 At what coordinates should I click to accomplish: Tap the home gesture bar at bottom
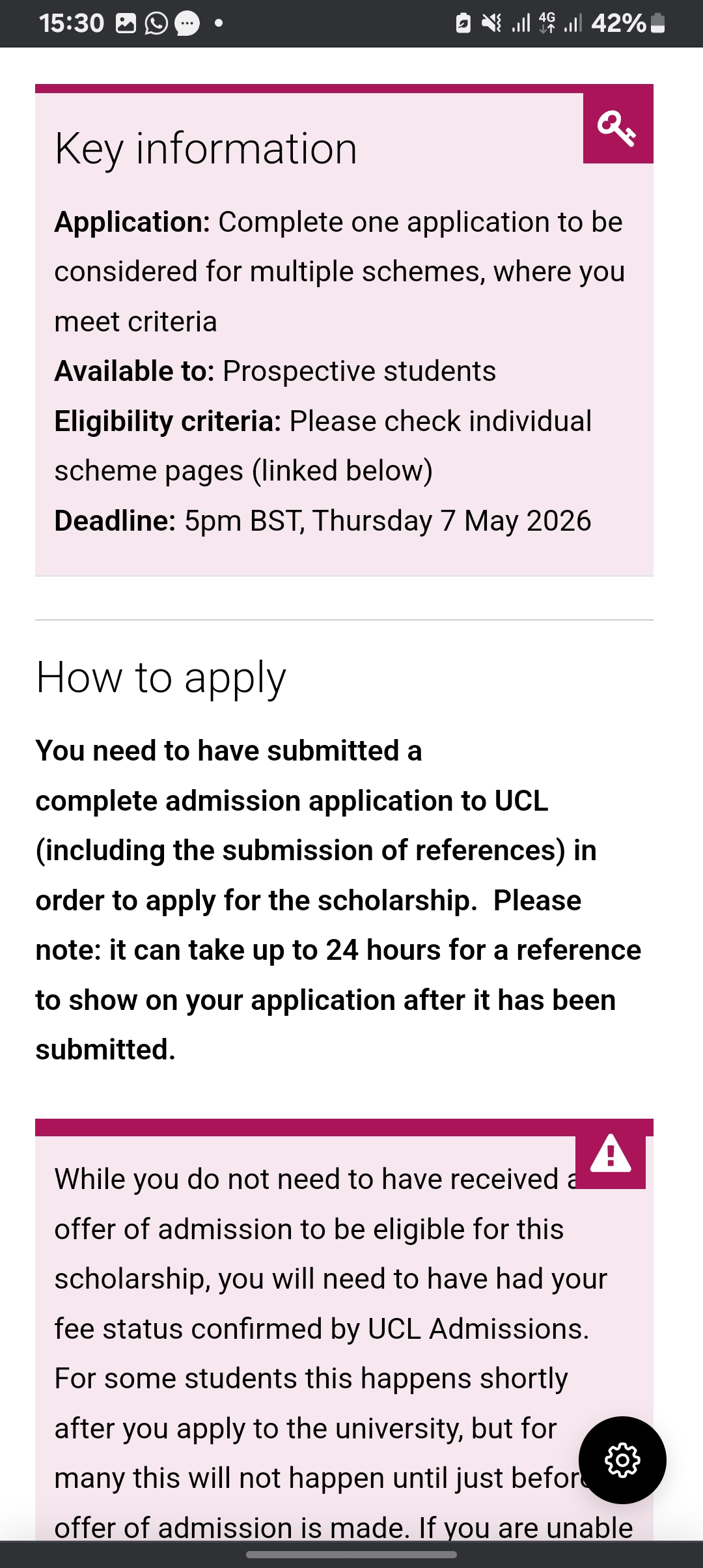point(351,1554)
